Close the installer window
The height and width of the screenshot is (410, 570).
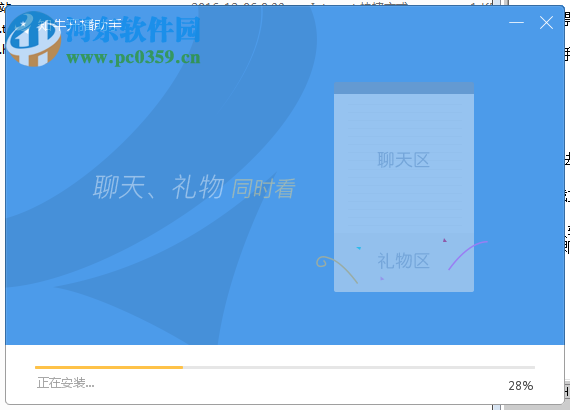coord(546,23)
